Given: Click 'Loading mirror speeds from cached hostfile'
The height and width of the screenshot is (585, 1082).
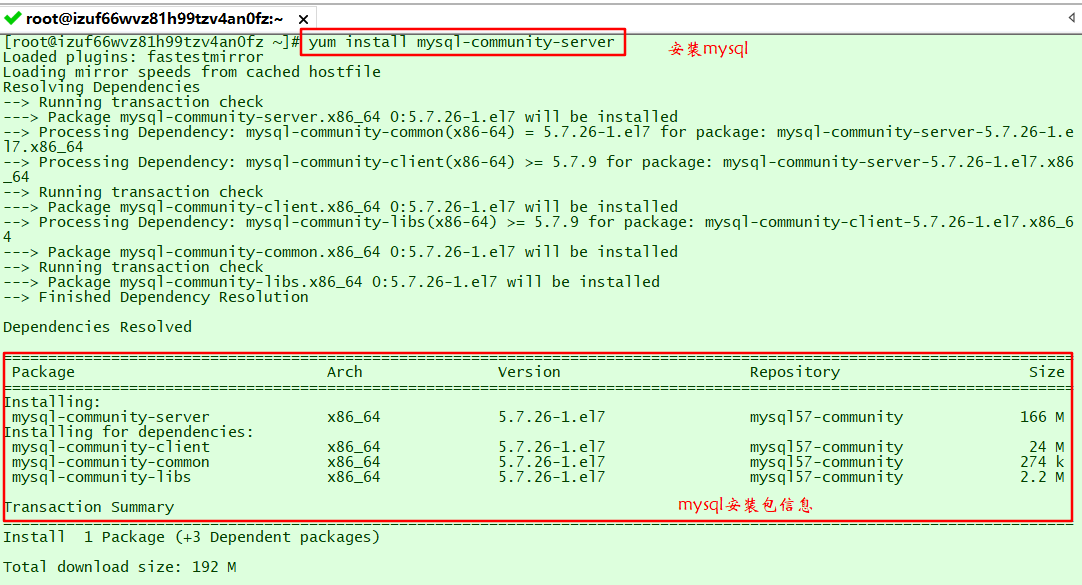Looking at the screenshot, I should tap(192, 72).
